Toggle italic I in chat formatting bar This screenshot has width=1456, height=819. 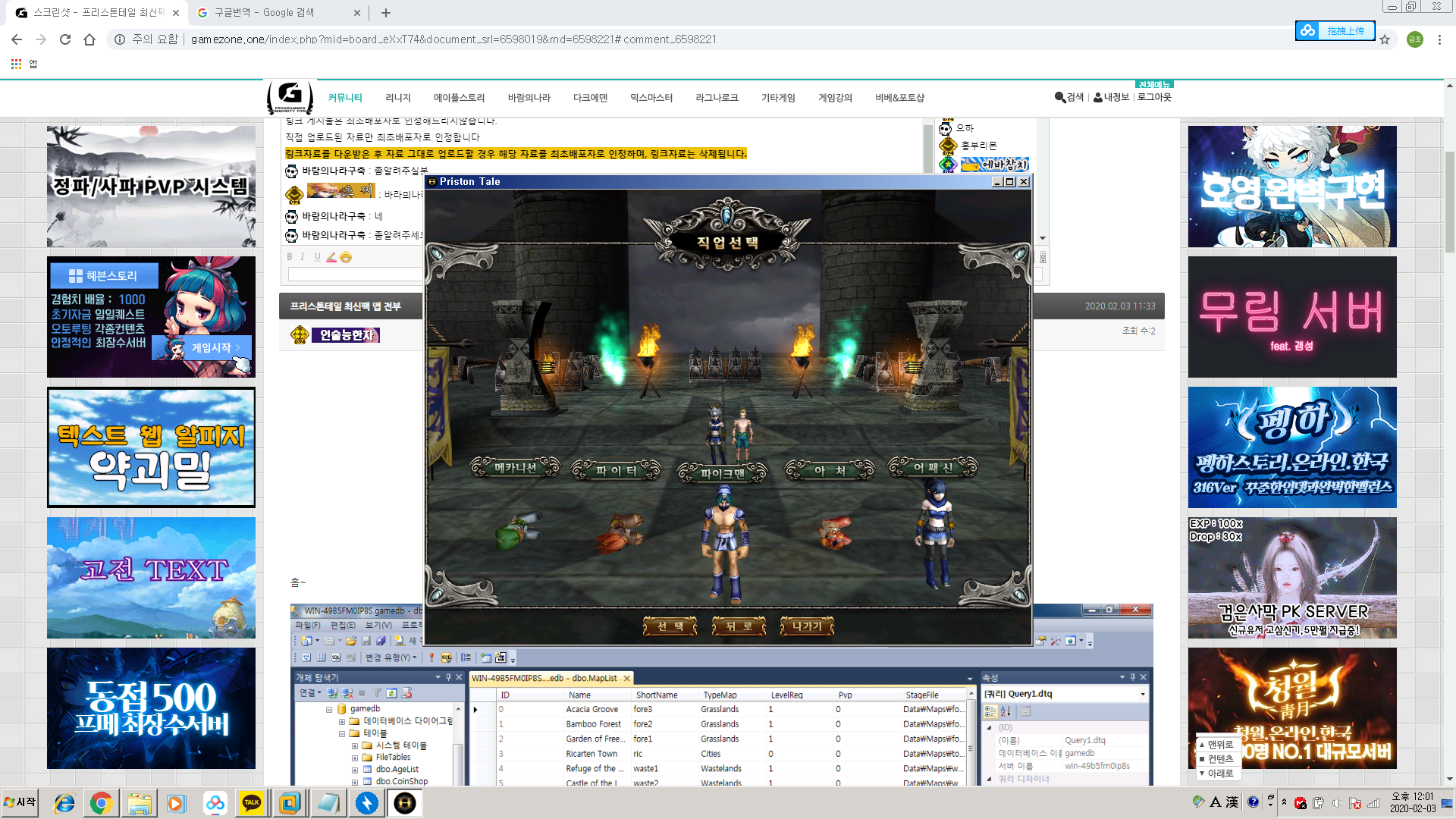pos(303,257)
